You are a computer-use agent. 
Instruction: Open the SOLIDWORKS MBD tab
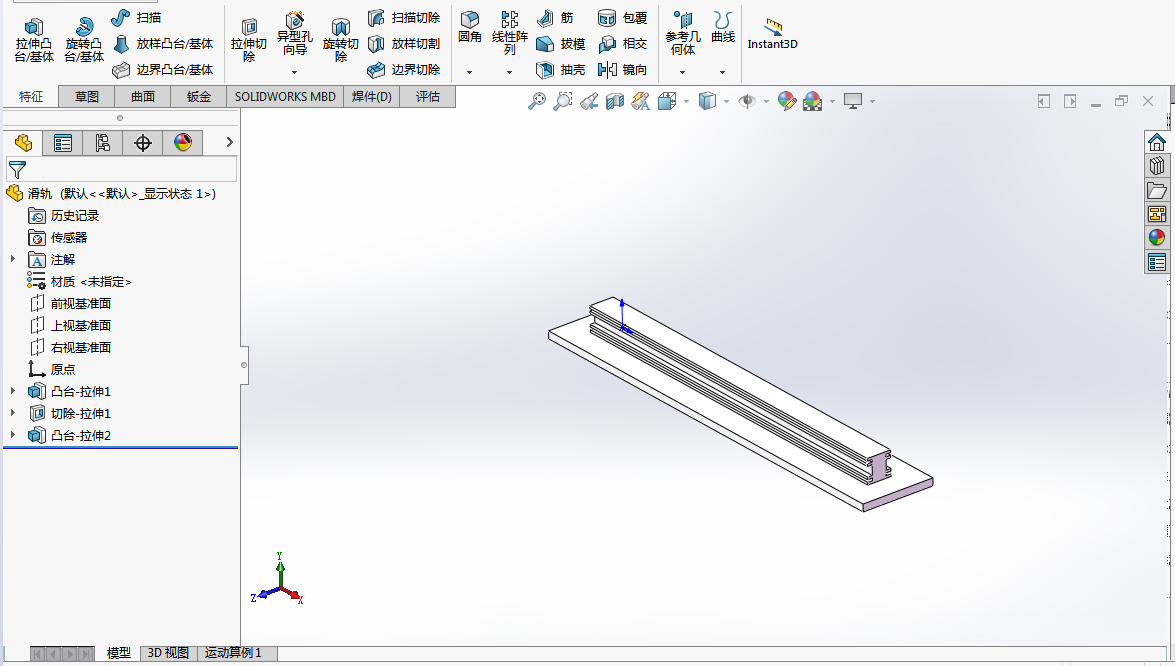(286, 97)
